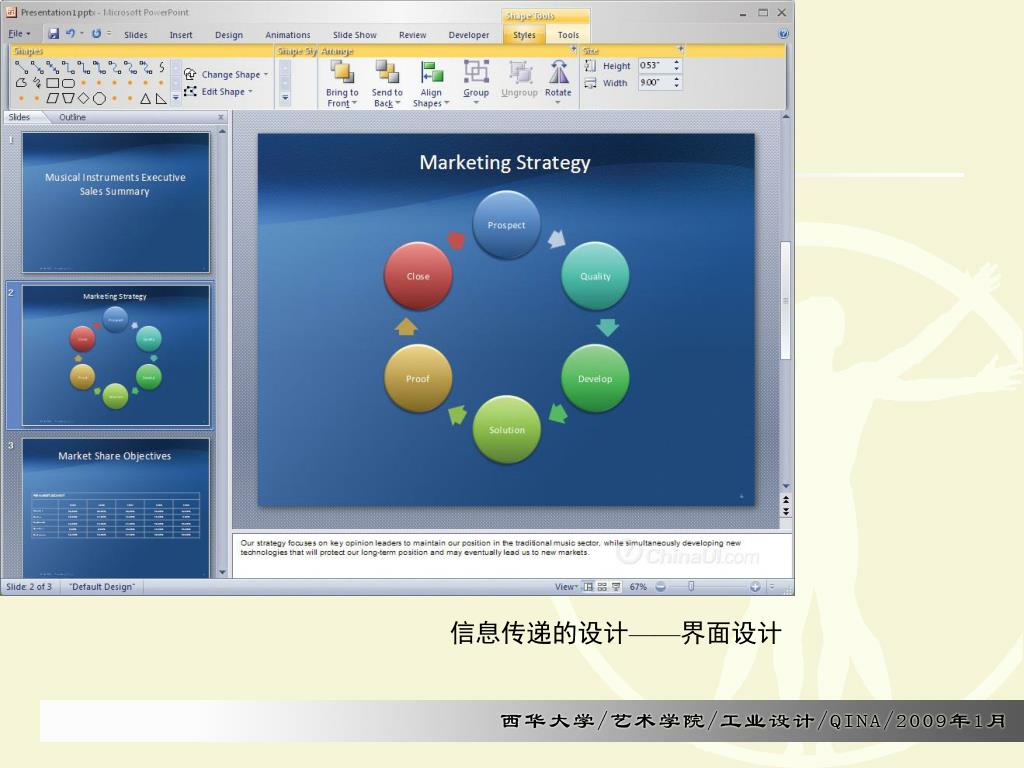Open Change Shape dropdown
This screenshot has width=1024, height=768.
[227, 74]
